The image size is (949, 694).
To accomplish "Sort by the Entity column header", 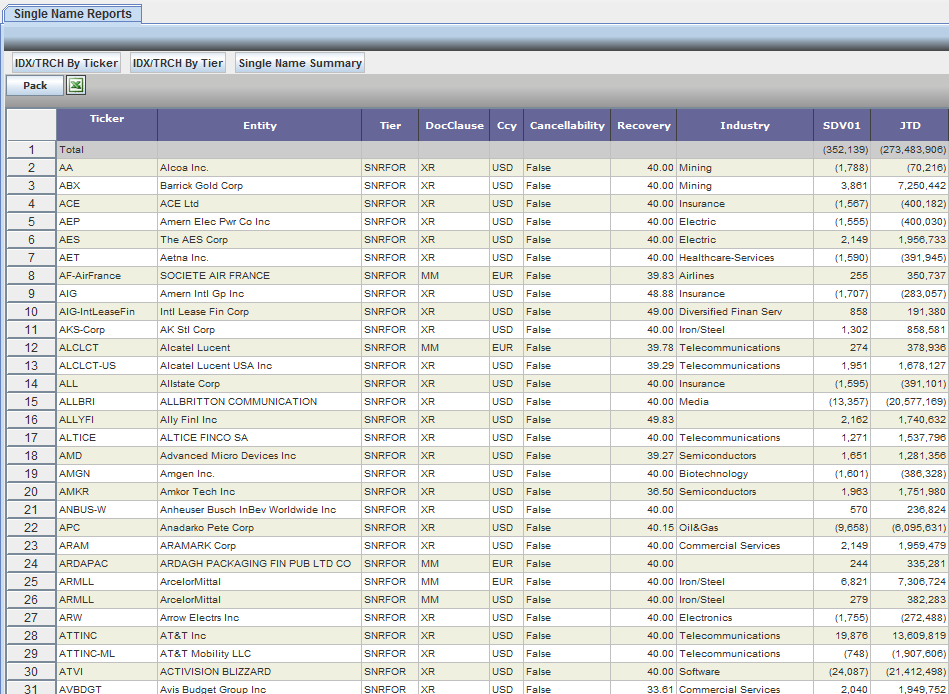I will point(260,125).
